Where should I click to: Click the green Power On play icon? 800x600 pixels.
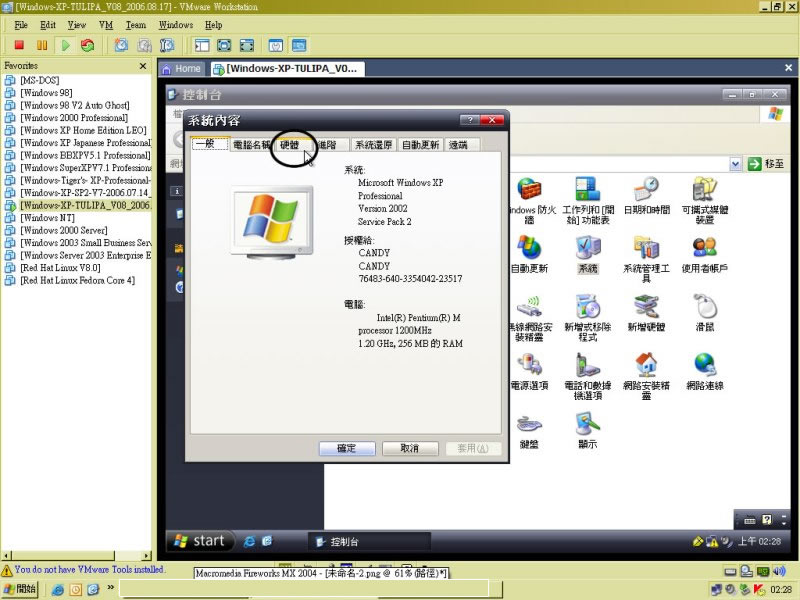(x=65, y=45)
